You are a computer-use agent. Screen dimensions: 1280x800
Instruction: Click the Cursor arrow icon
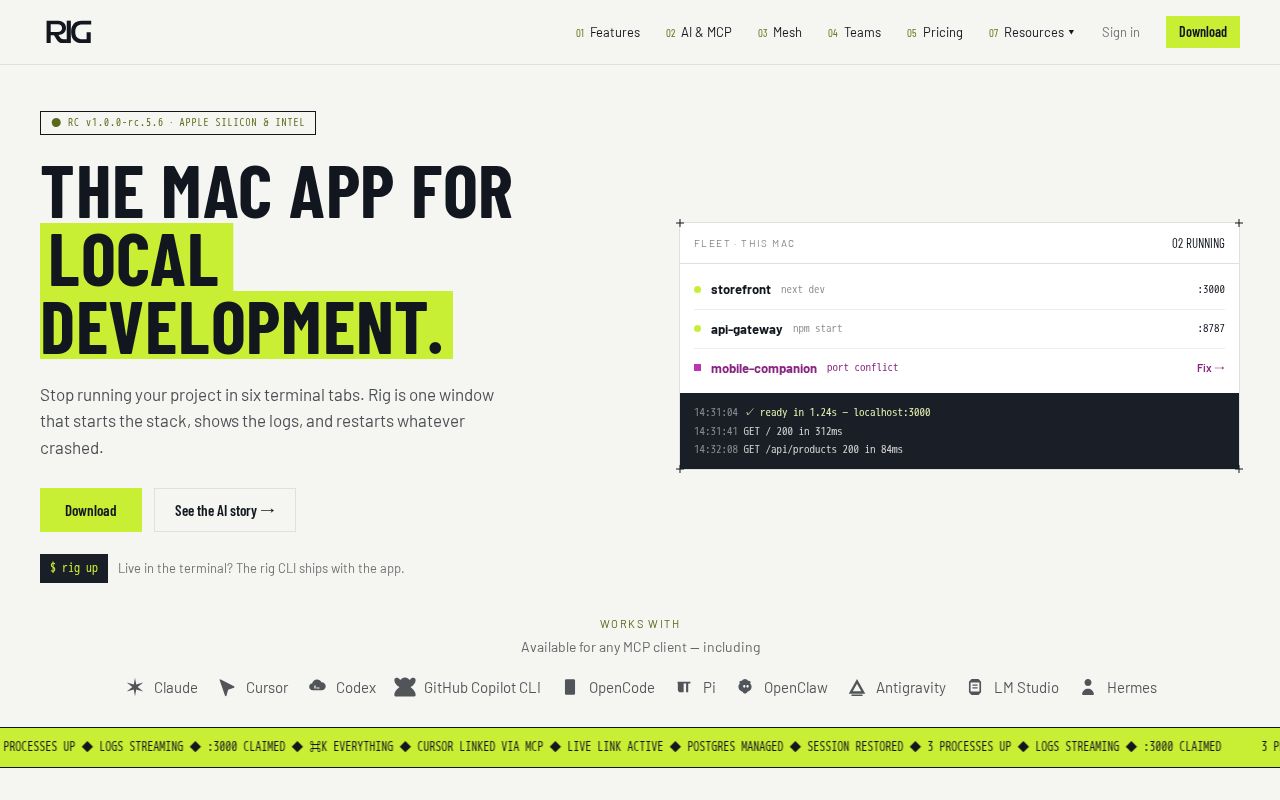(x=227, y=687)
